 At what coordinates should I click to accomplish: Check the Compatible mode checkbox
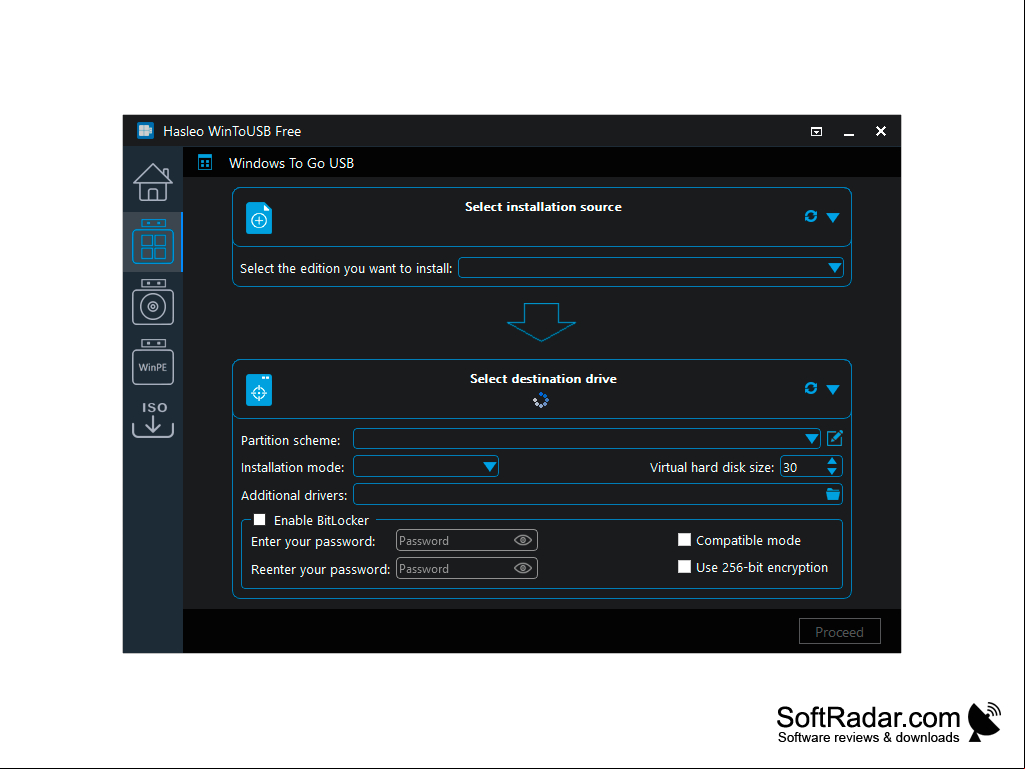pos(684,539)
